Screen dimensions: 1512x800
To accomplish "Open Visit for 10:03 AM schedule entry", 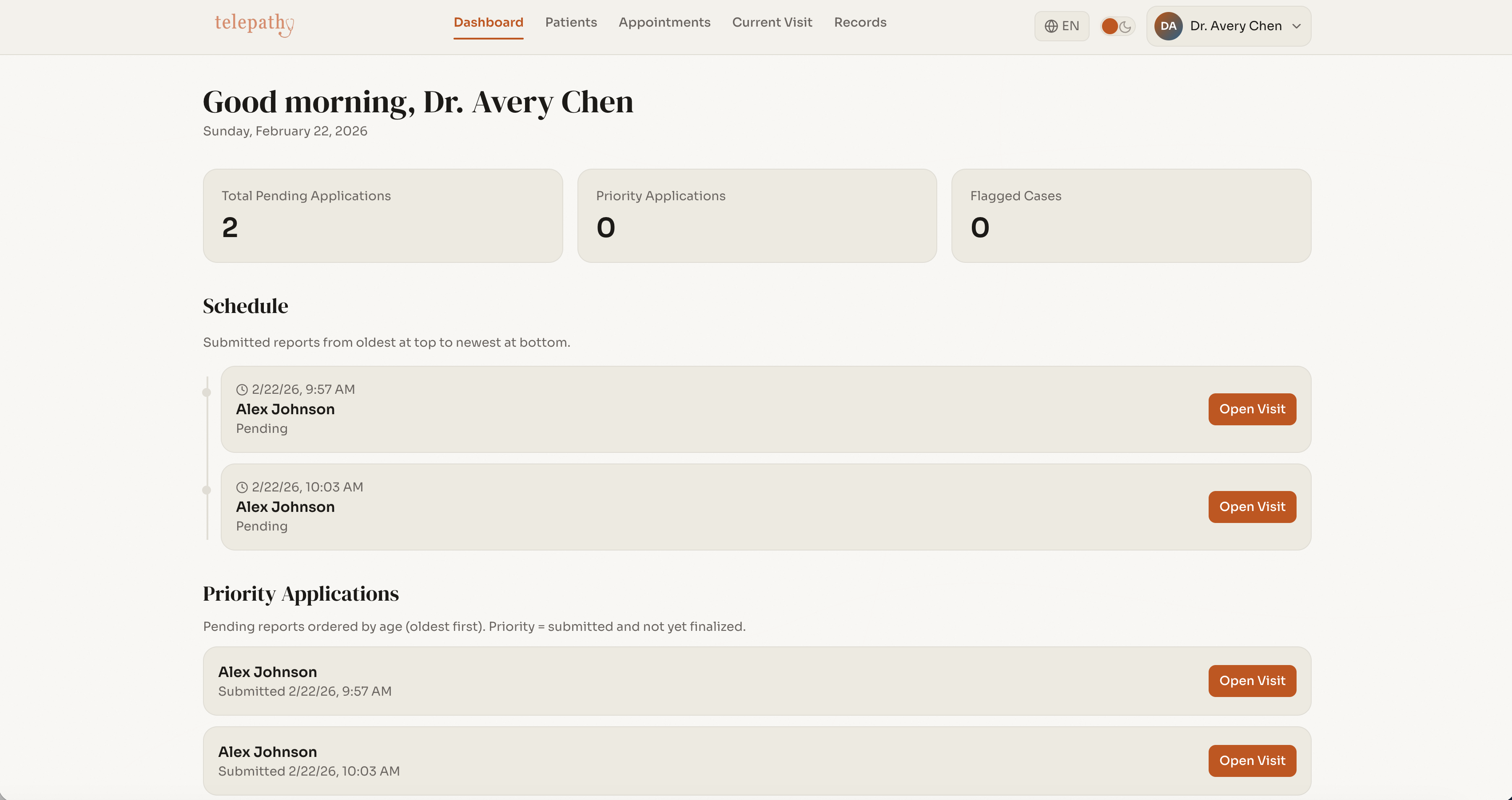I will [x=1252, y=507].
